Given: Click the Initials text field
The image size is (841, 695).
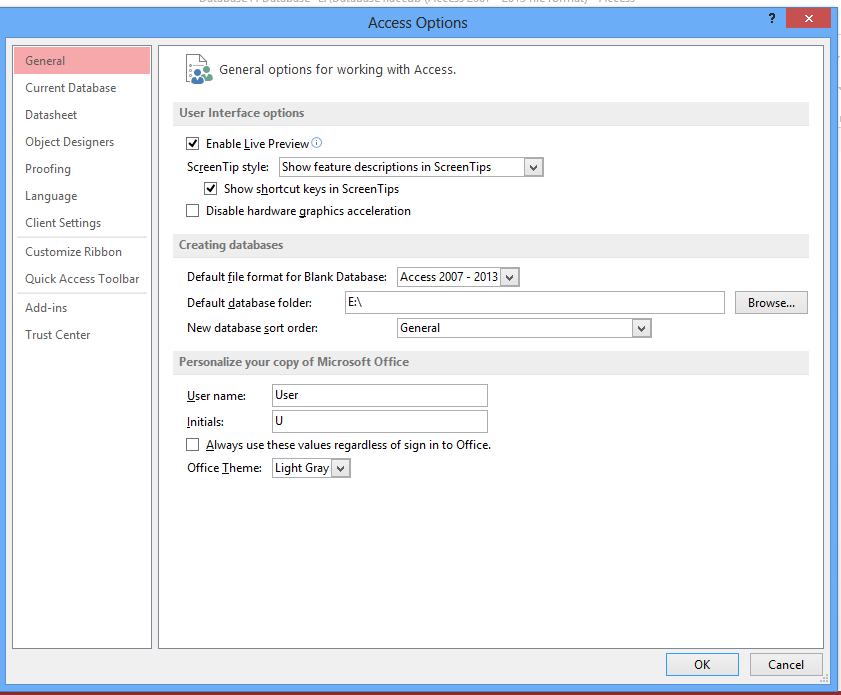Looking at the screenshot, I should pyautogui.click(x=379, y=421).
